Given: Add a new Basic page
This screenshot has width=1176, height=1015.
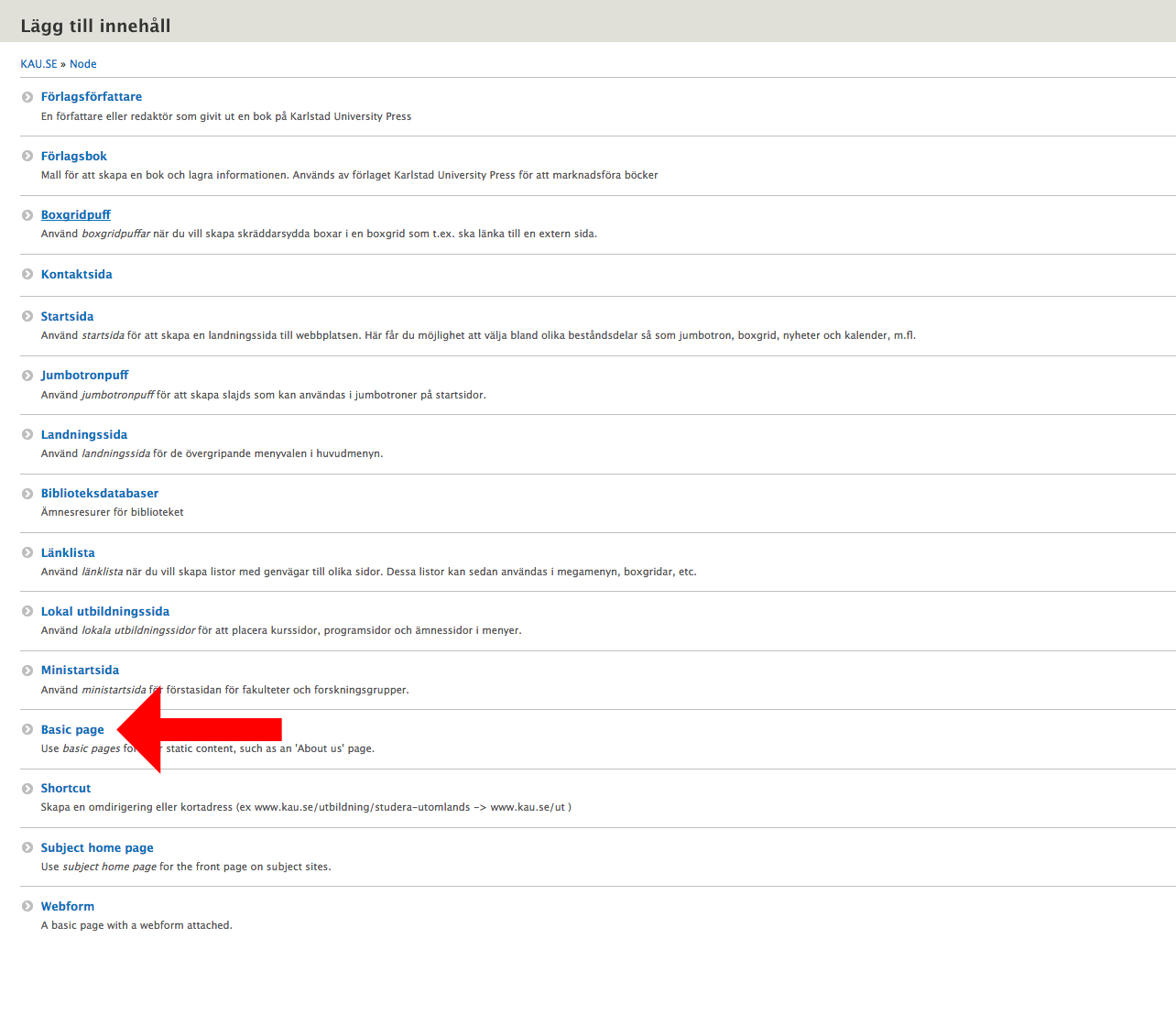Looking at the screenshot, I should 72,729.
